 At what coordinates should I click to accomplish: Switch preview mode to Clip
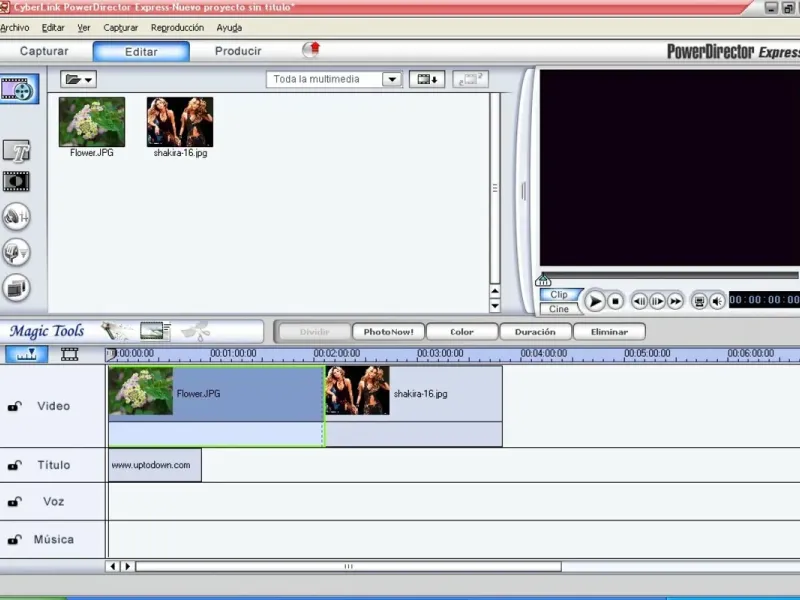pyautogui.click(x=559, y=294)
